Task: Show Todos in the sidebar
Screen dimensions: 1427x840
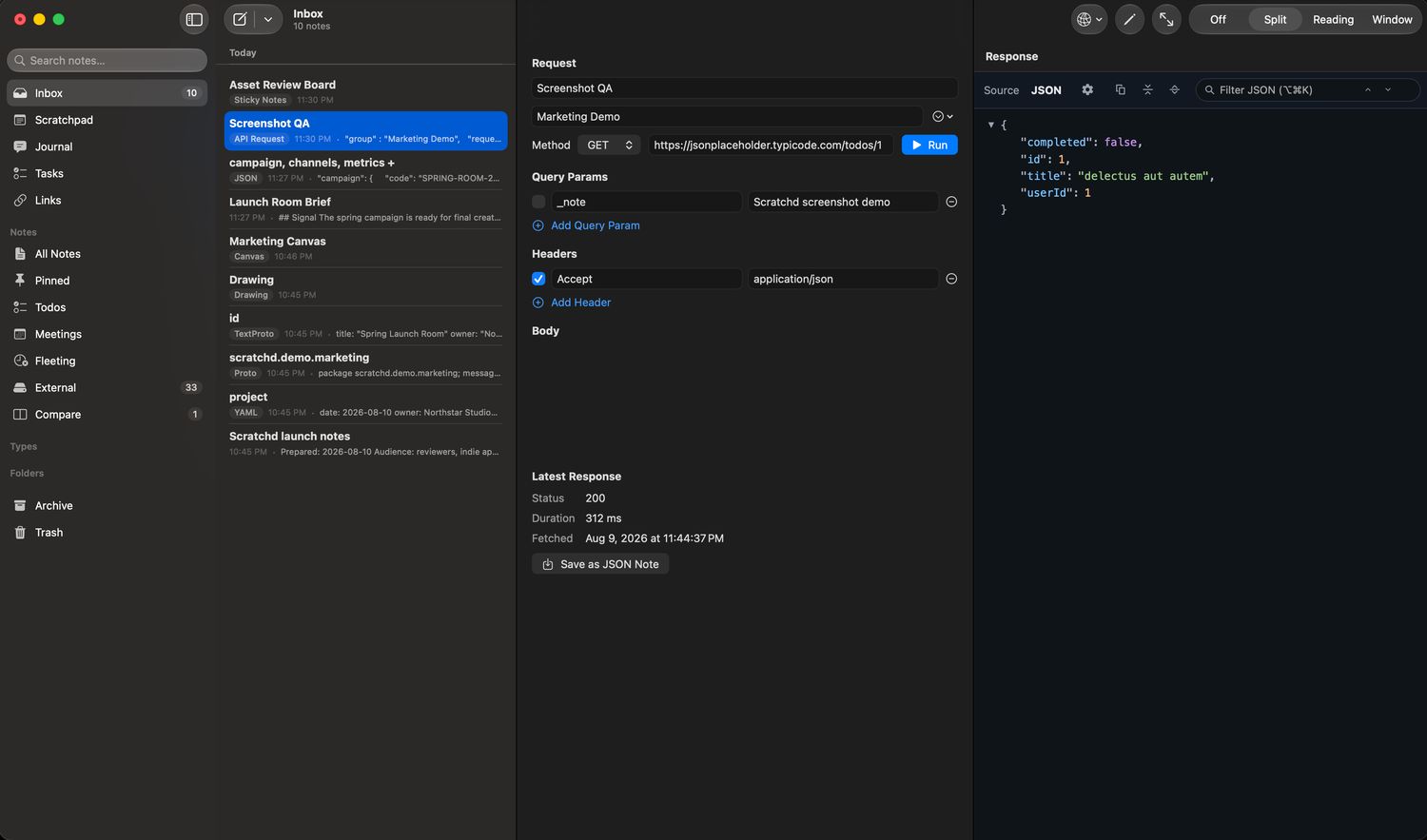Action: point(107,307)
